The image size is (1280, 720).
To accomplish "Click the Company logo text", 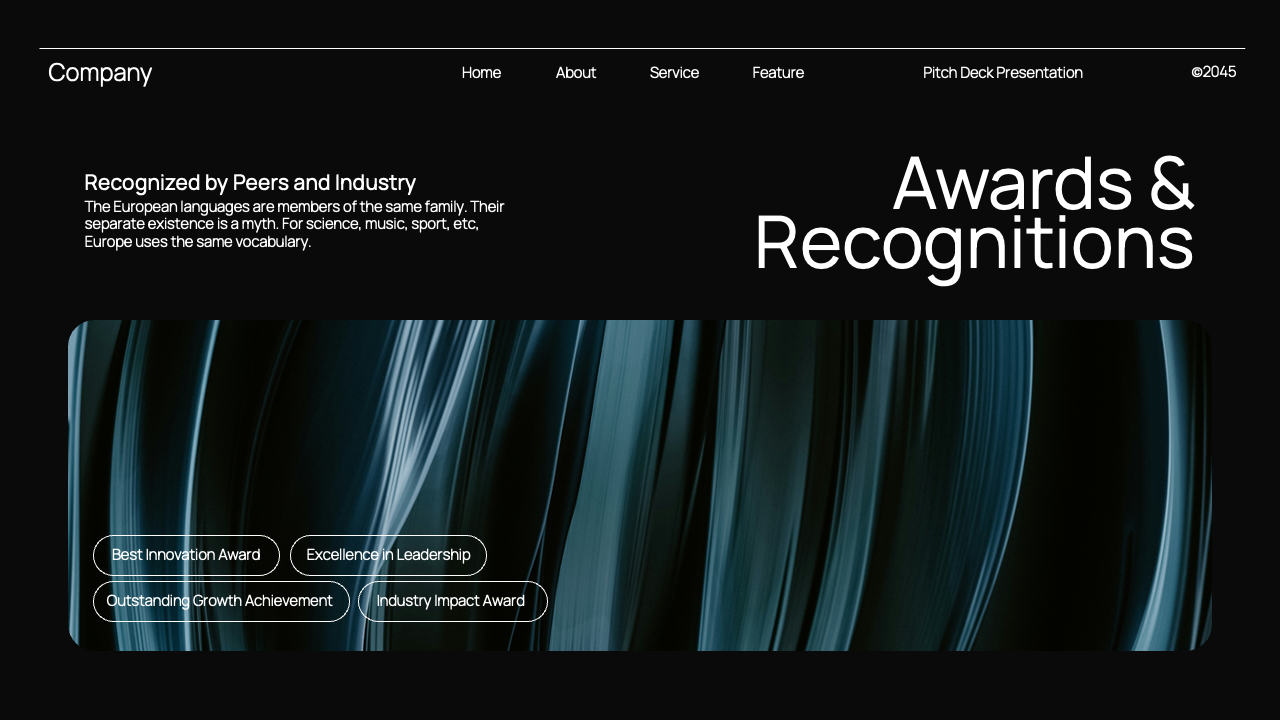I will 100,73.
